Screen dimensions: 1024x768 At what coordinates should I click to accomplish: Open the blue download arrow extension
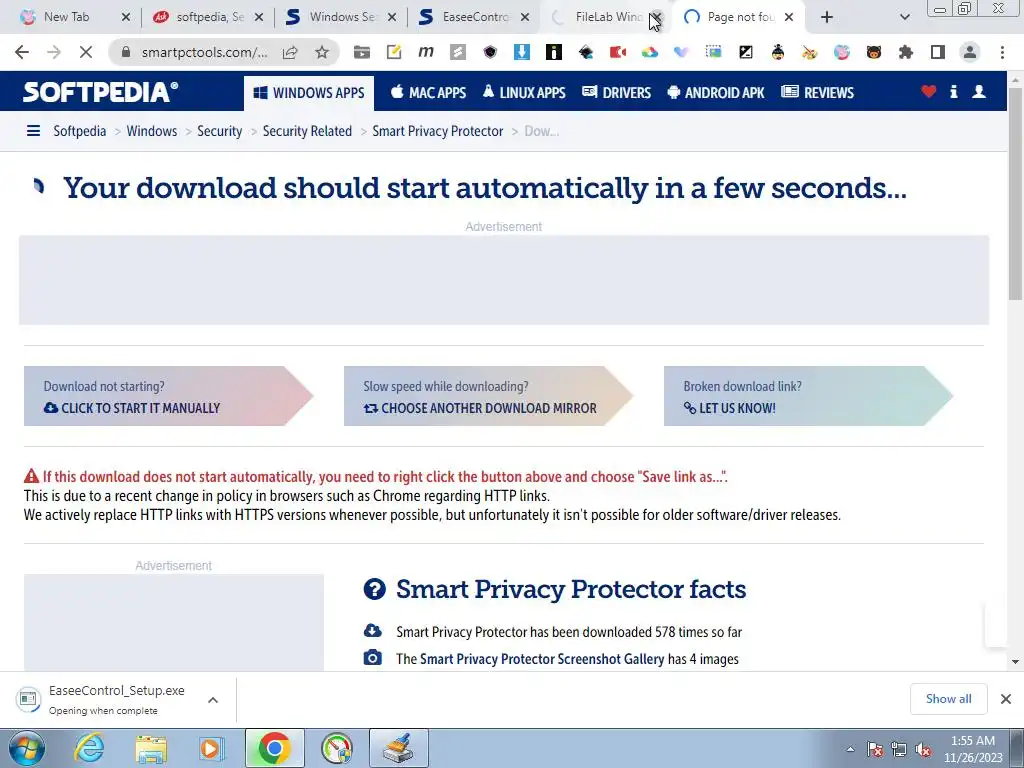(x=522, y=52)
